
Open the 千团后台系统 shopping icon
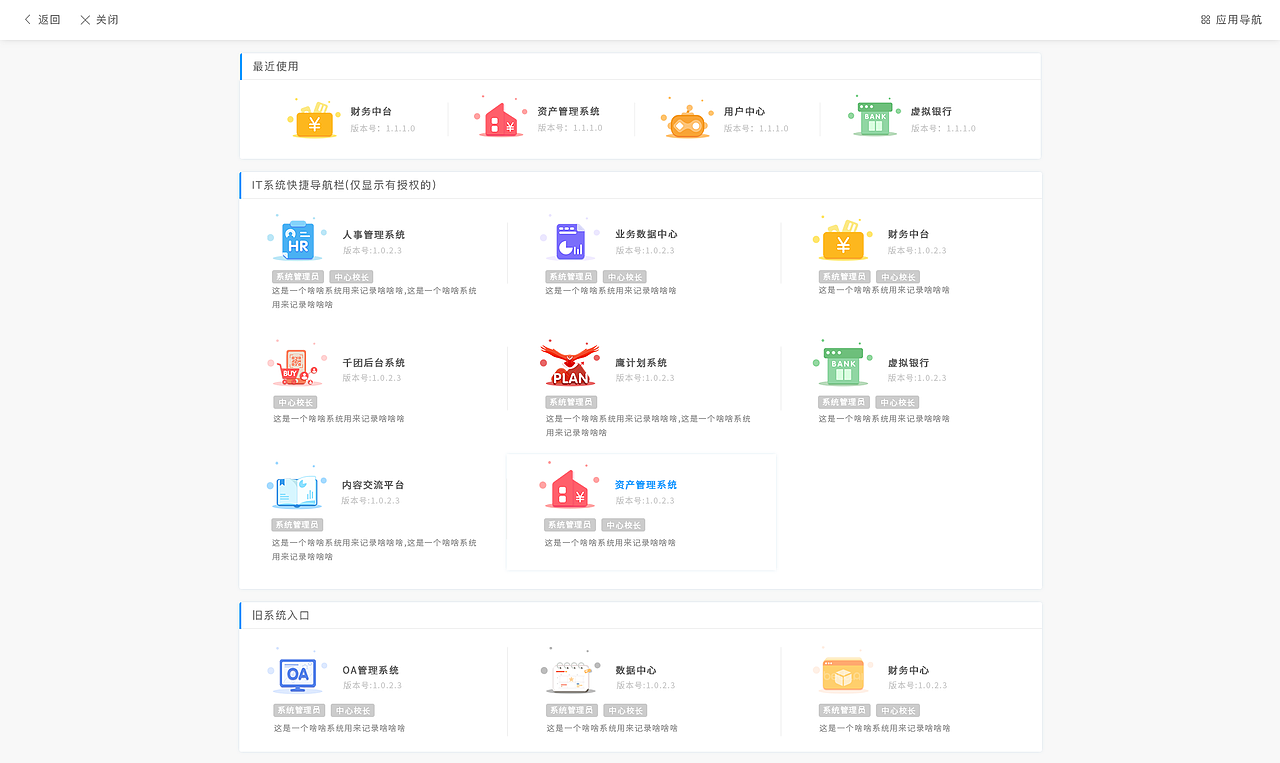tap(297, 365)
